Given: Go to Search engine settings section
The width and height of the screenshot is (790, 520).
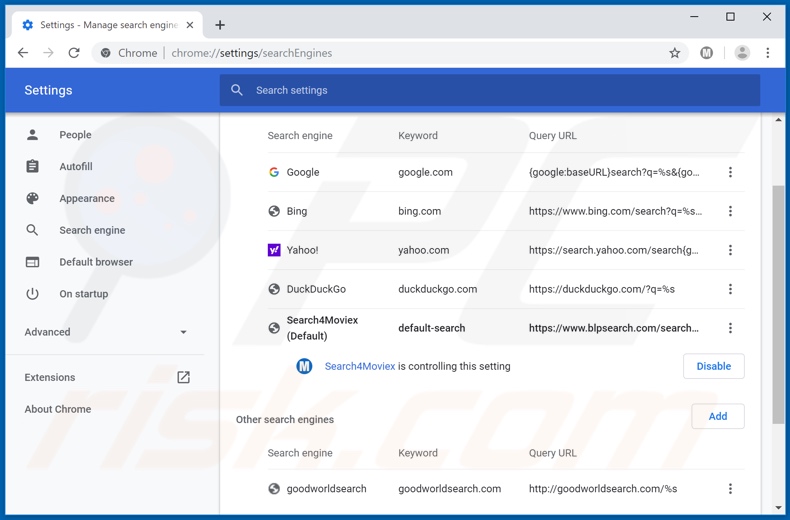Looking at the screenshot, I should click(92, 230).
